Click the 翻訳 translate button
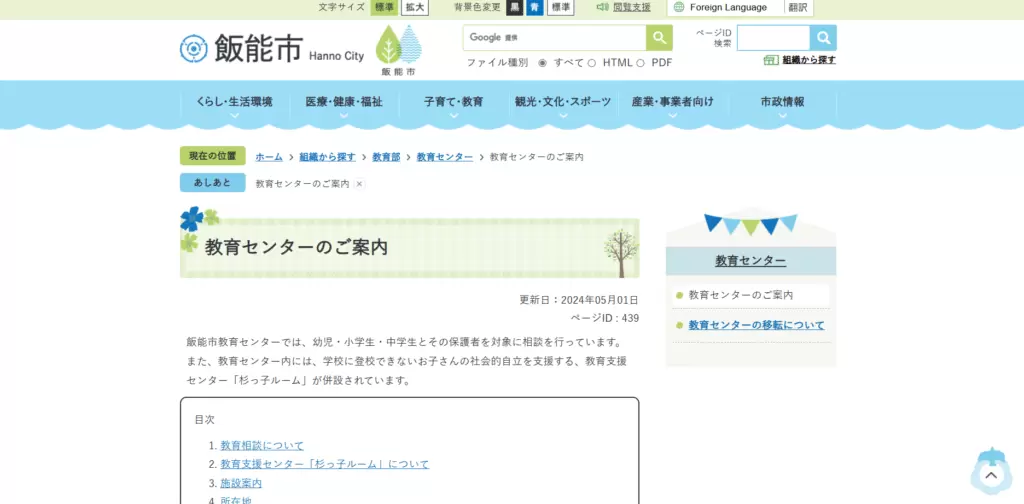Viewport: 1024px width, 504px height. coord(798,7)
